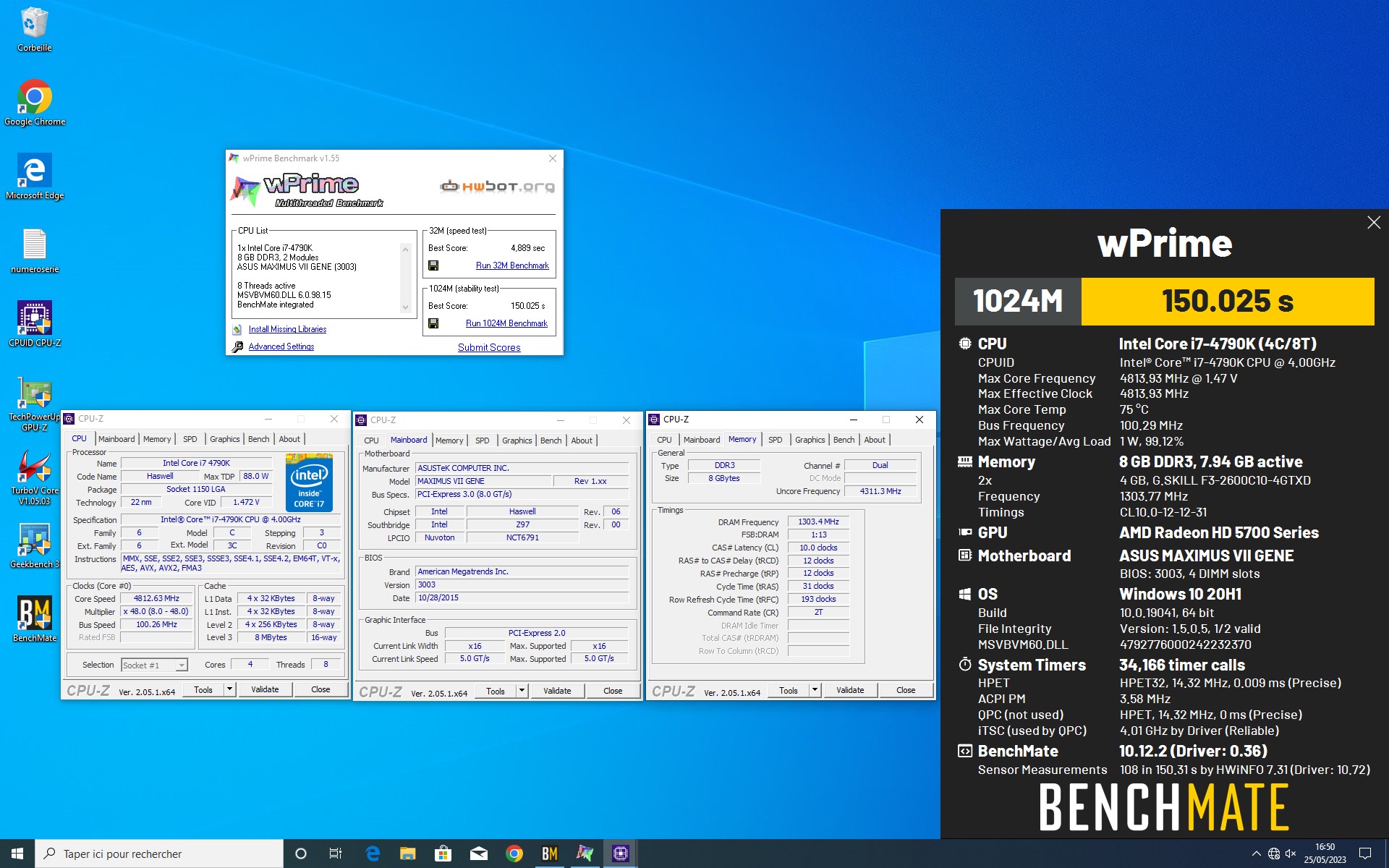Click the DRAM Frequency value 1303.4 MHz
This screenshot has height=868, width=1389.
click(818, 522)
